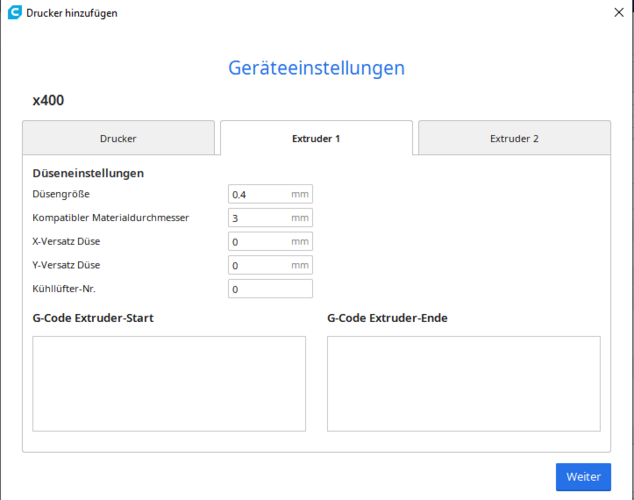
Task: Switch to the Drucker tab
Action: [x=118, y=139]
